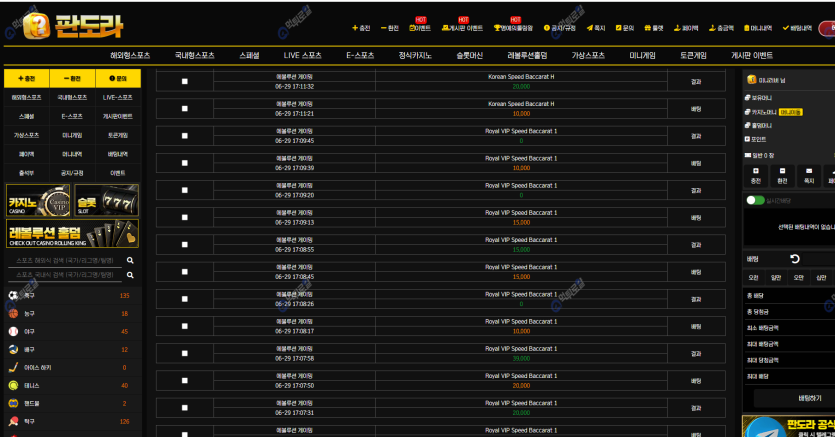
Task: Select the basketball 농구 icon in sidebar
Action: pos(13,314)
